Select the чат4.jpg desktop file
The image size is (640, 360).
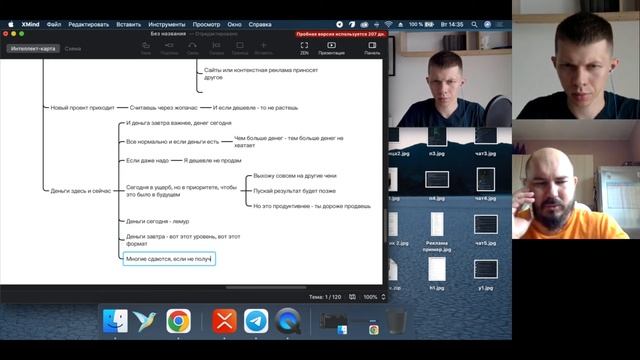tap(485, 184)
